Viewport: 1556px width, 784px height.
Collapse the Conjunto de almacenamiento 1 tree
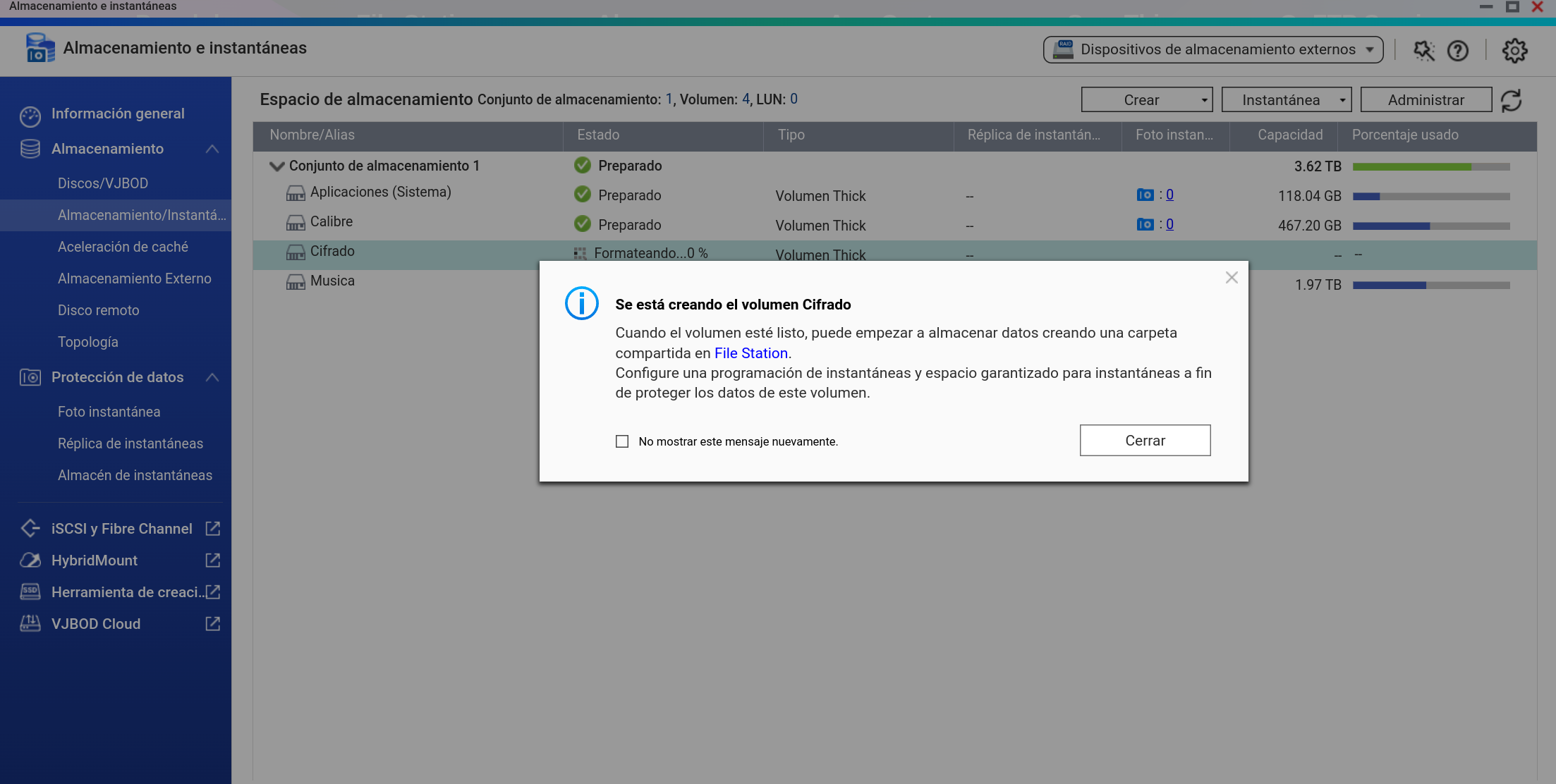(276, 166)
